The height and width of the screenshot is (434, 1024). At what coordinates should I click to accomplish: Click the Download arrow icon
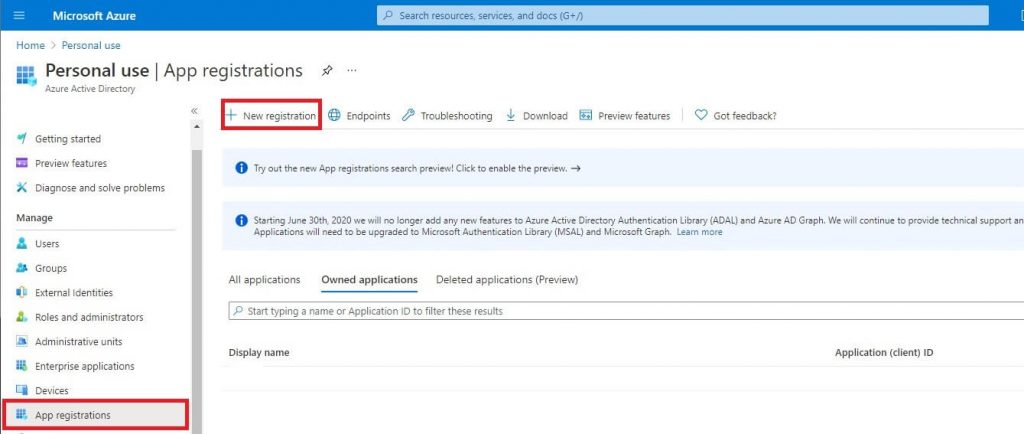click(511, 116)
